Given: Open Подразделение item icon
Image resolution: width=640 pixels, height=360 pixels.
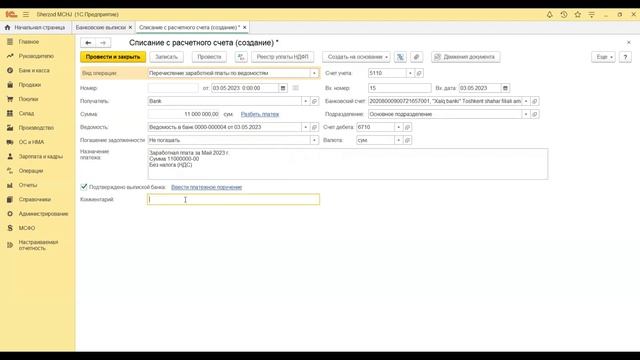Looking at the screenshot, I should pos(535,114).
